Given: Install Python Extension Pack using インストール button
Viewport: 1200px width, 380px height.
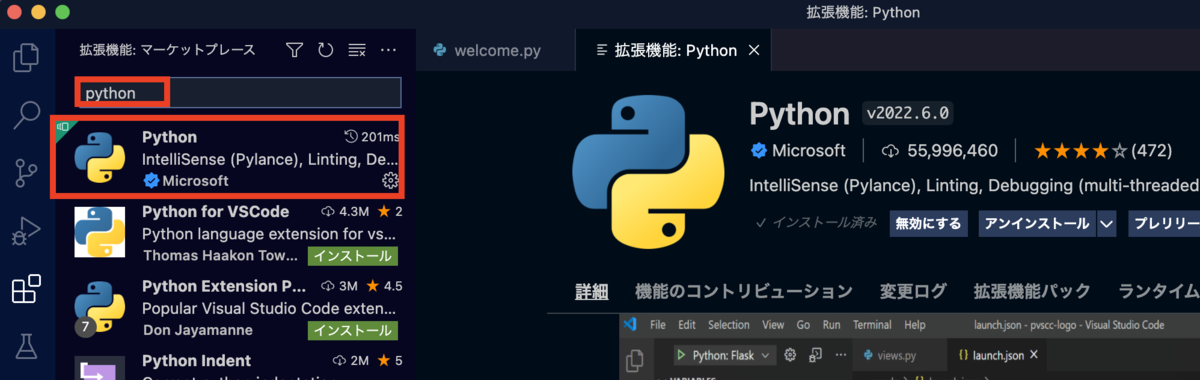Looking at the screenshot, I should 352,330.
